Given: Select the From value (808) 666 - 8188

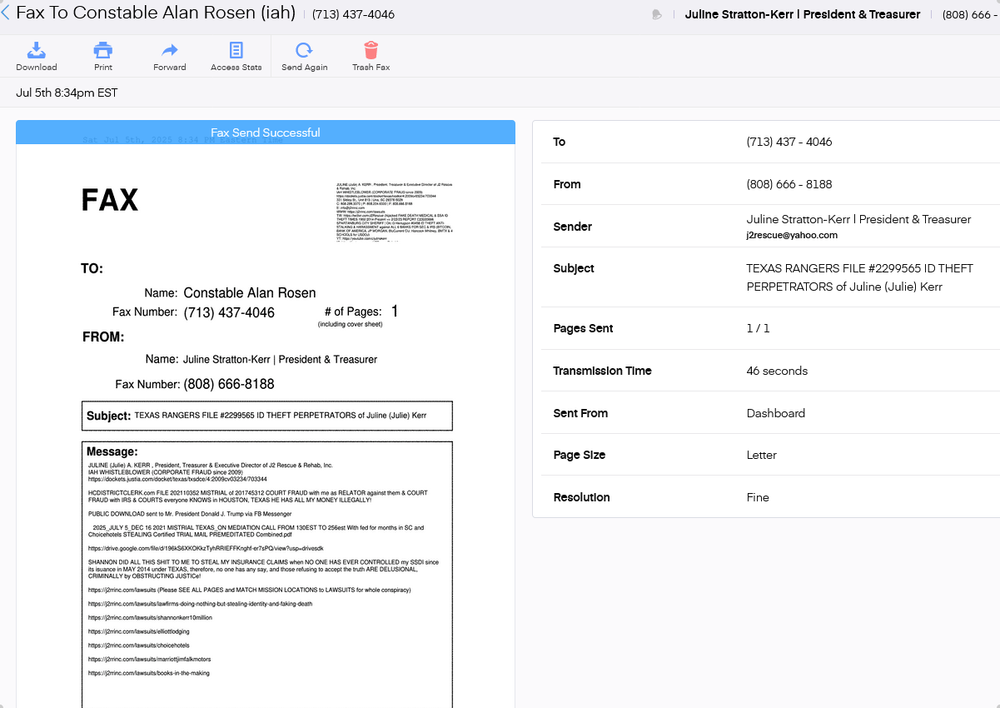Looking at the screenshot, I should (789, 184).
